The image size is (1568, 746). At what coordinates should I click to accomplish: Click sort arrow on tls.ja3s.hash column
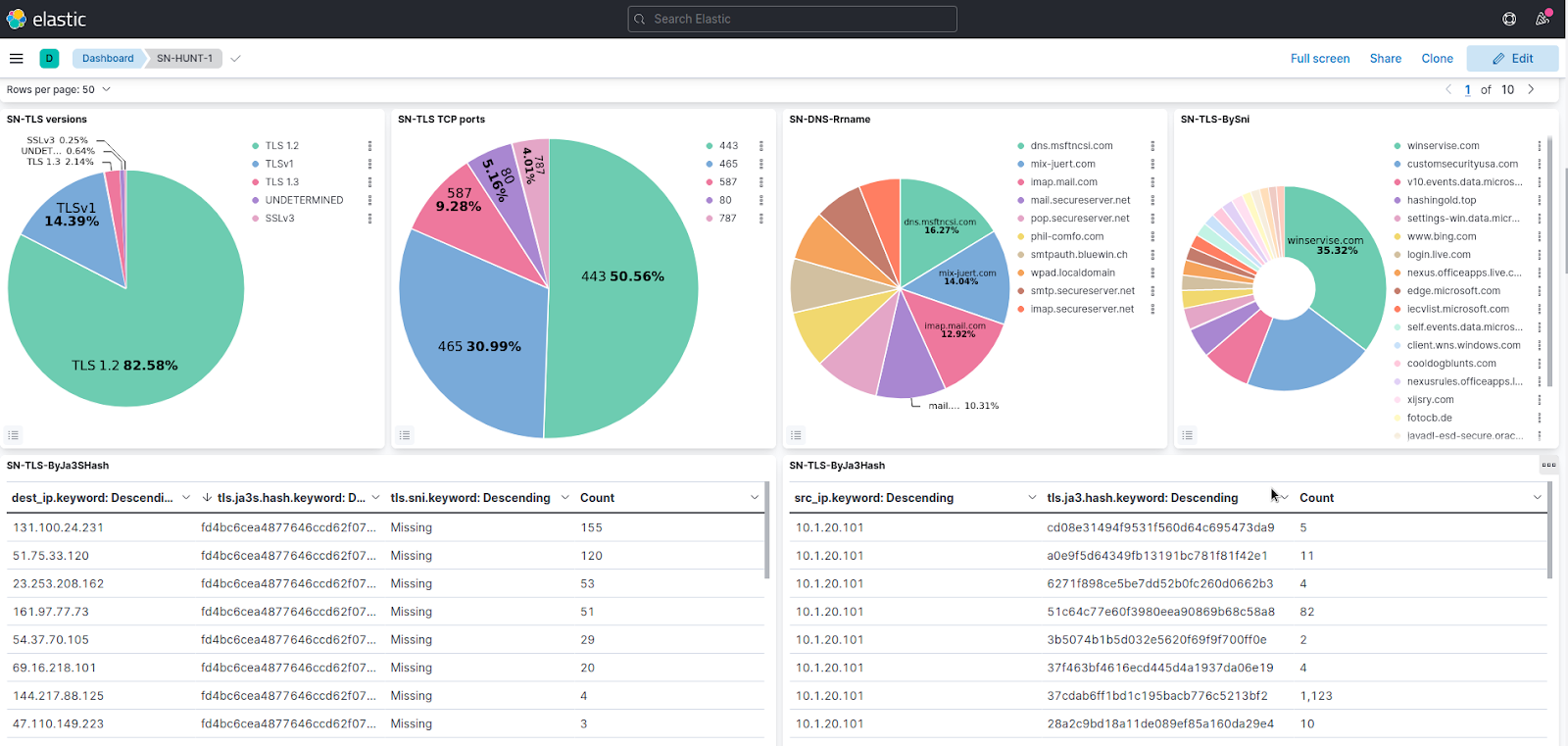click(x=207, y=498)
